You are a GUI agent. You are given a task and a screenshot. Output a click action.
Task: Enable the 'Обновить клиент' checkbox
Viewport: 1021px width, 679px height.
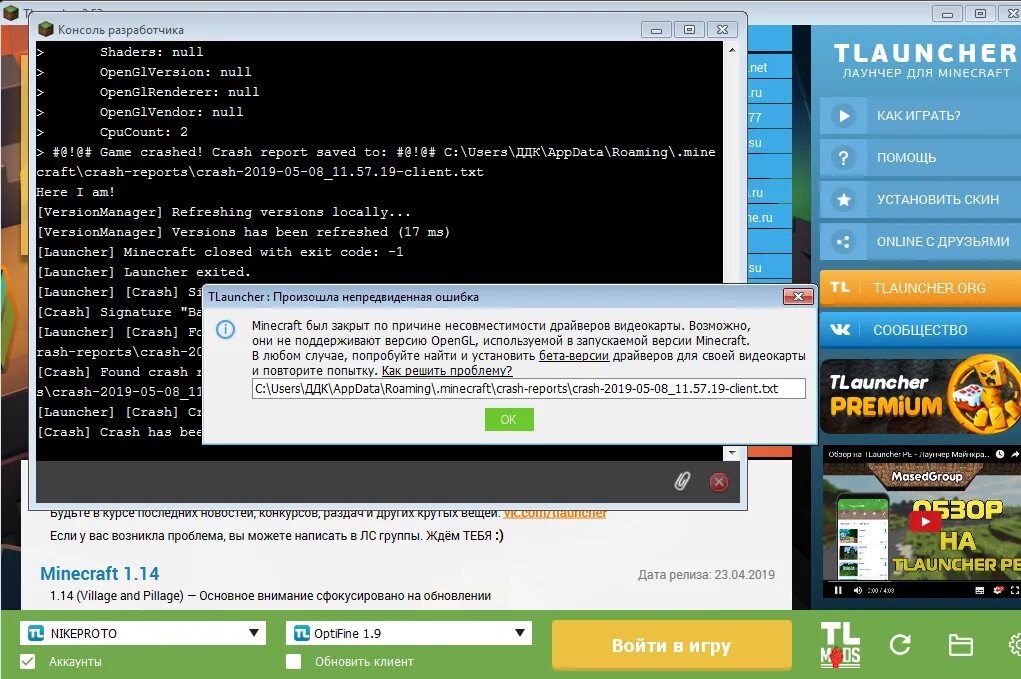click(x=294, y=661)
